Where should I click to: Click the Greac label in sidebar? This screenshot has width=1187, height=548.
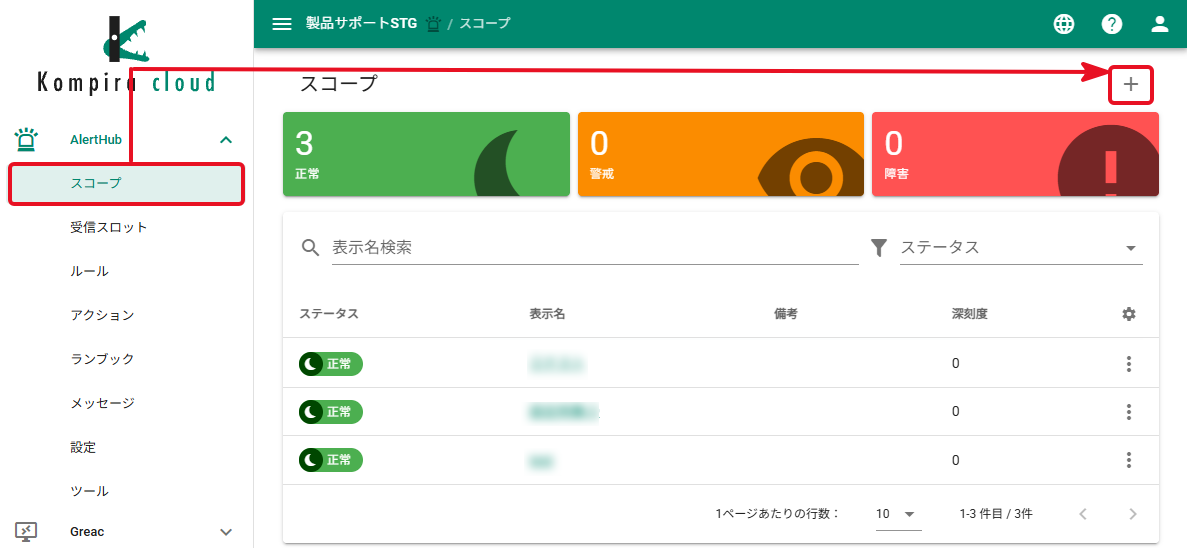point(87,531)
